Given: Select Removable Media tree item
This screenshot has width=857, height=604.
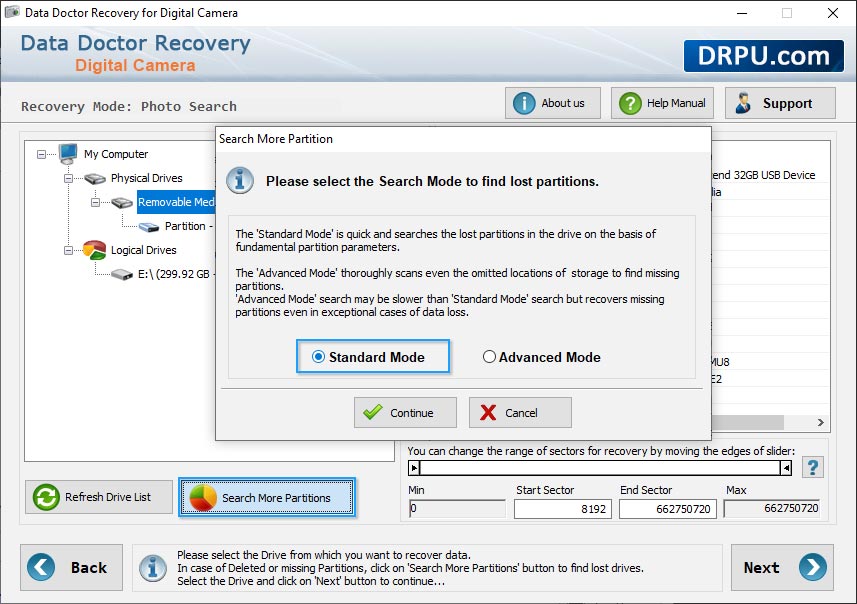Looking at the screenshot, I should (x=176, y=202).
